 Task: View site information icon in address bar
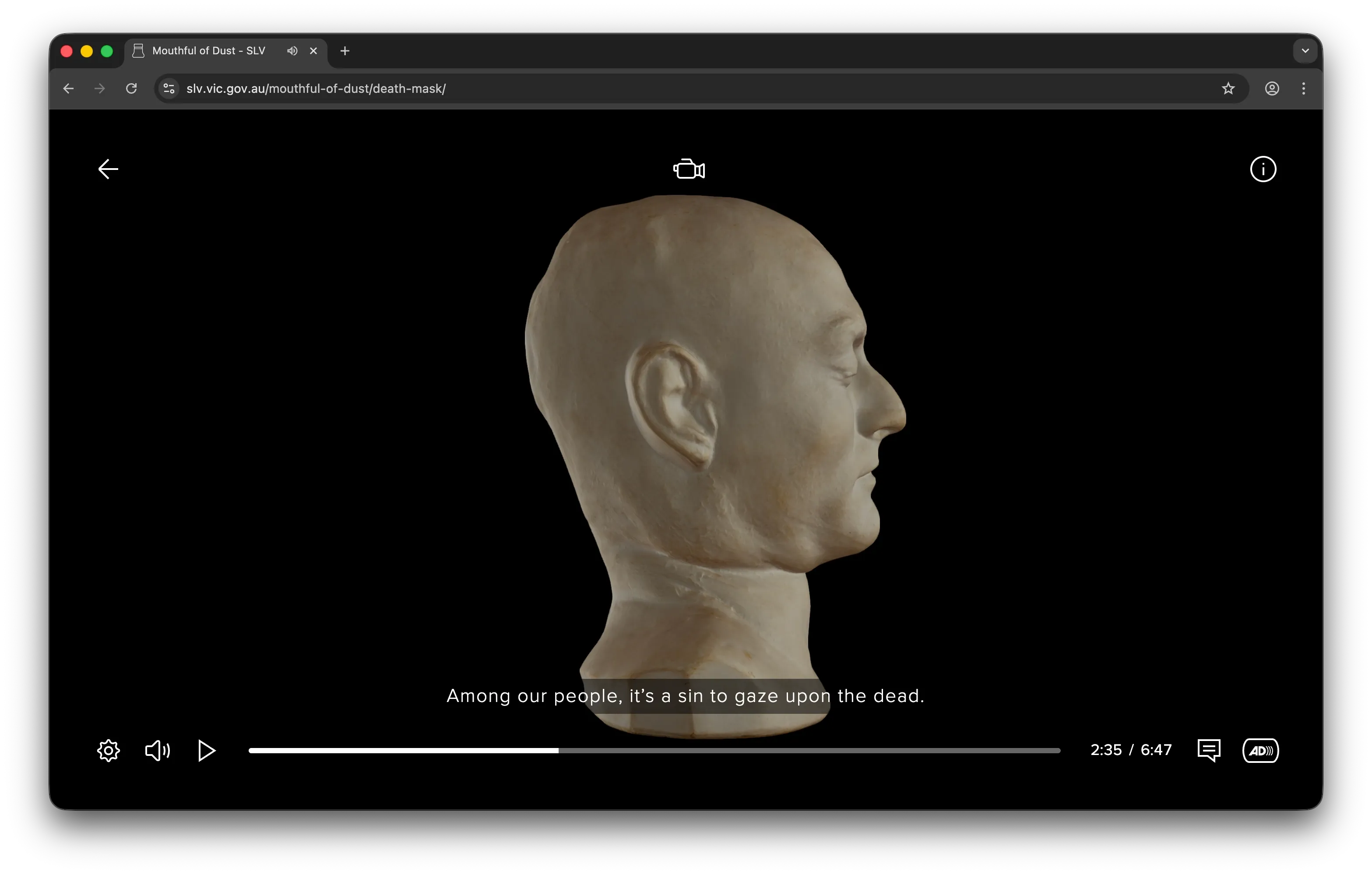(x=169, y=88)
